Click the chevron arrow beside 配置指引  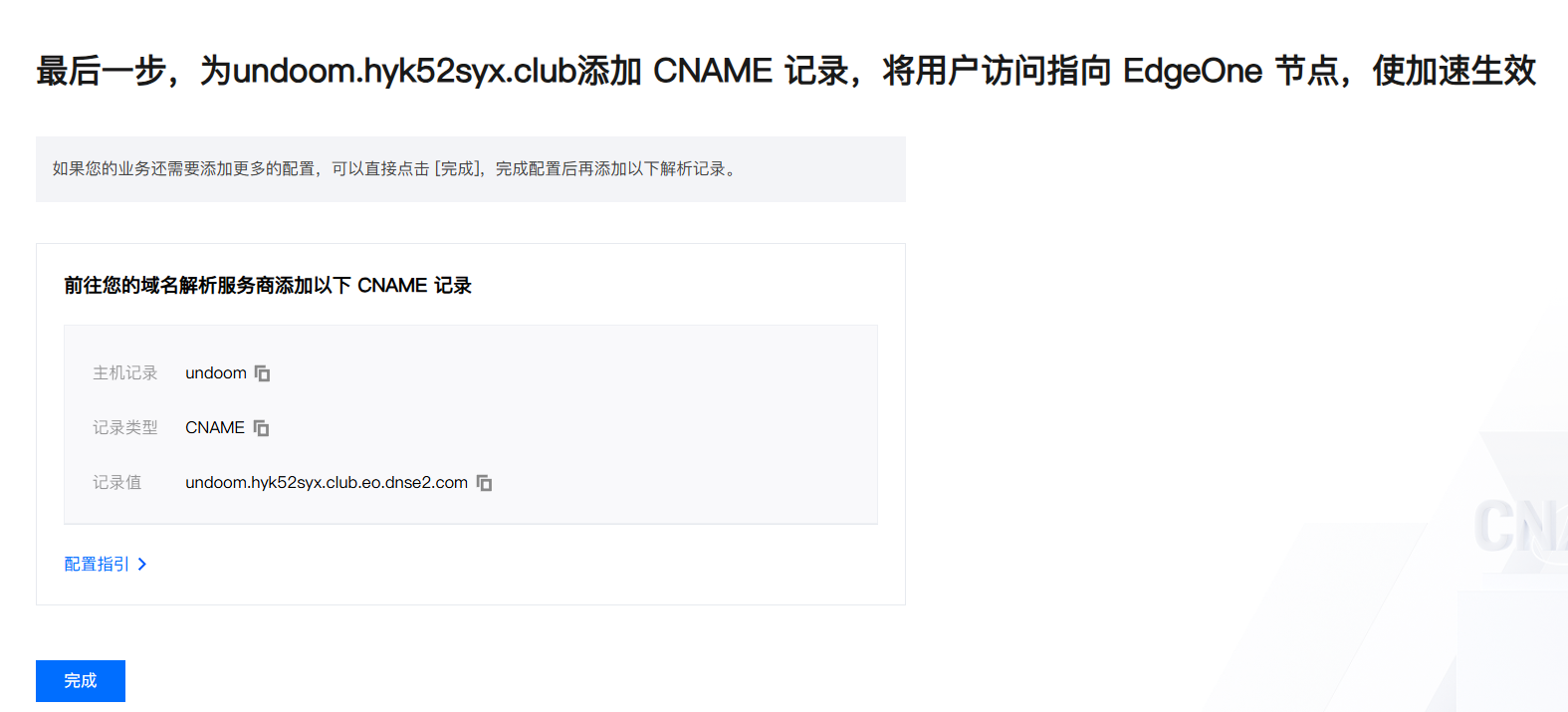point(142,564)
